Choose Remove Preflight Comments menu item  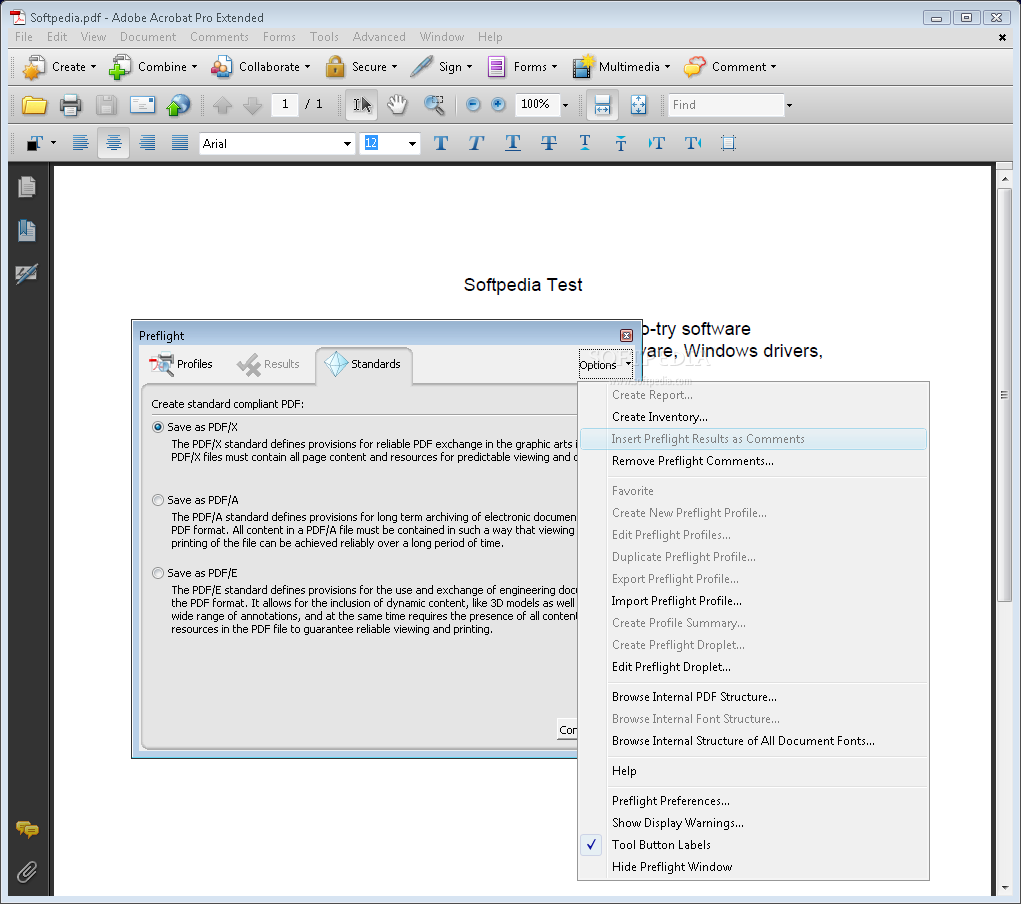(x=753, y=461)
